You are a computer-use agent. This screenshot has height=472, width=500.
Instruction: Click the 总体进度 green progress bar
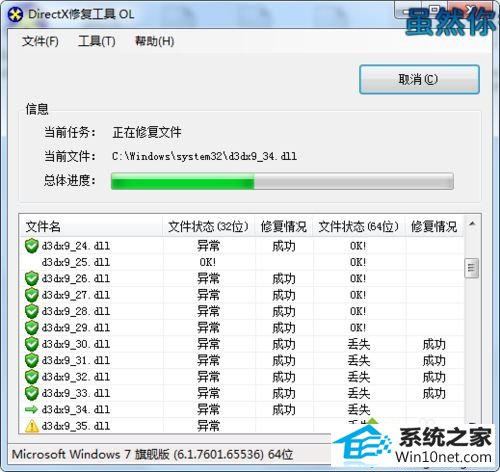click(282, 181)
